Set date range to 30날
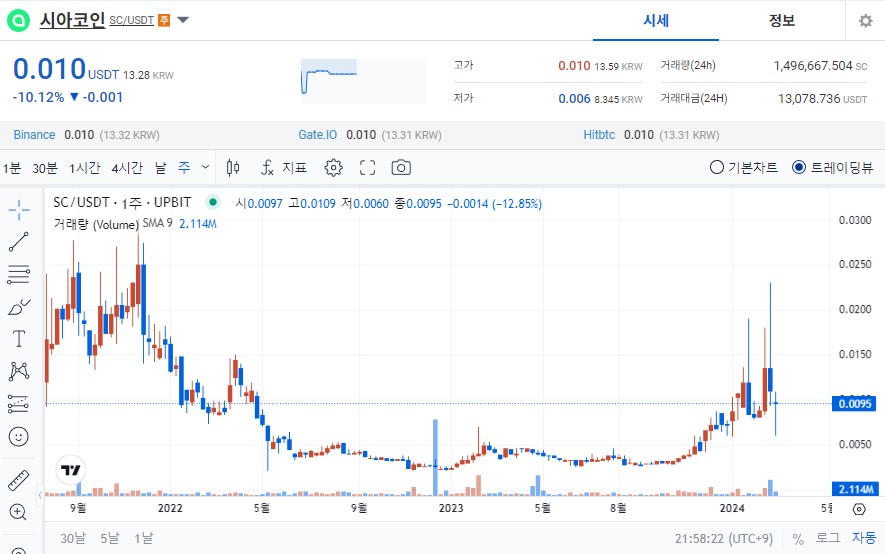Image resolution: width=885 pixels, height=554 pixels. coord(73,538)
